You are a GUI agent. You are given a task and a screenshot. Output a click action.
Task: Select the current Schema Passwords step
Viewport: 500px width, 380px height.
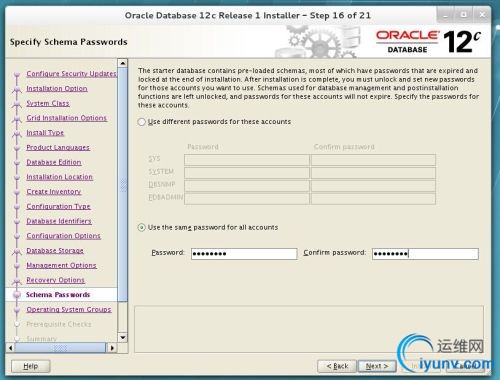point(58,295)
